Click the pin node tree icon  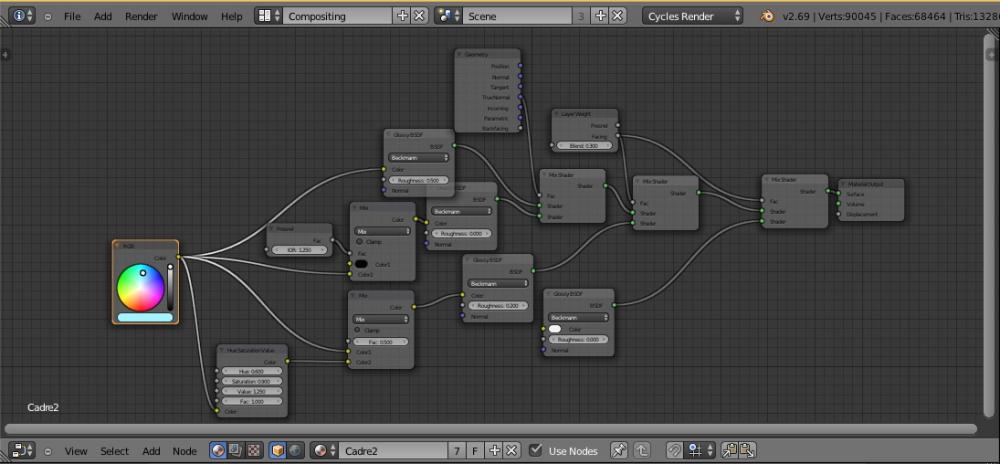(619, 451)
